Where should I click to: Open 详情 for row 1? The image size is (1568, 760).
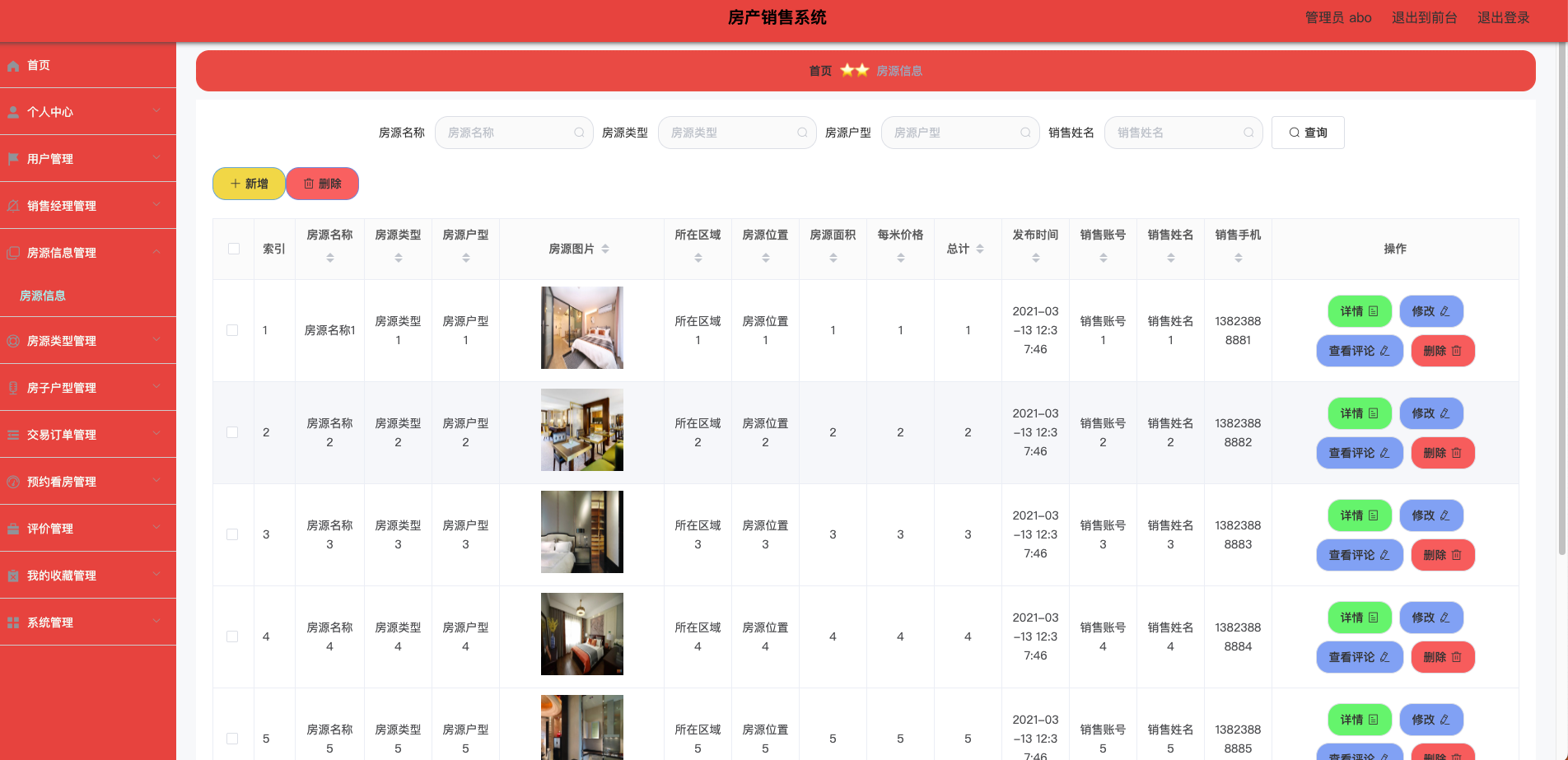point(1360,311)
